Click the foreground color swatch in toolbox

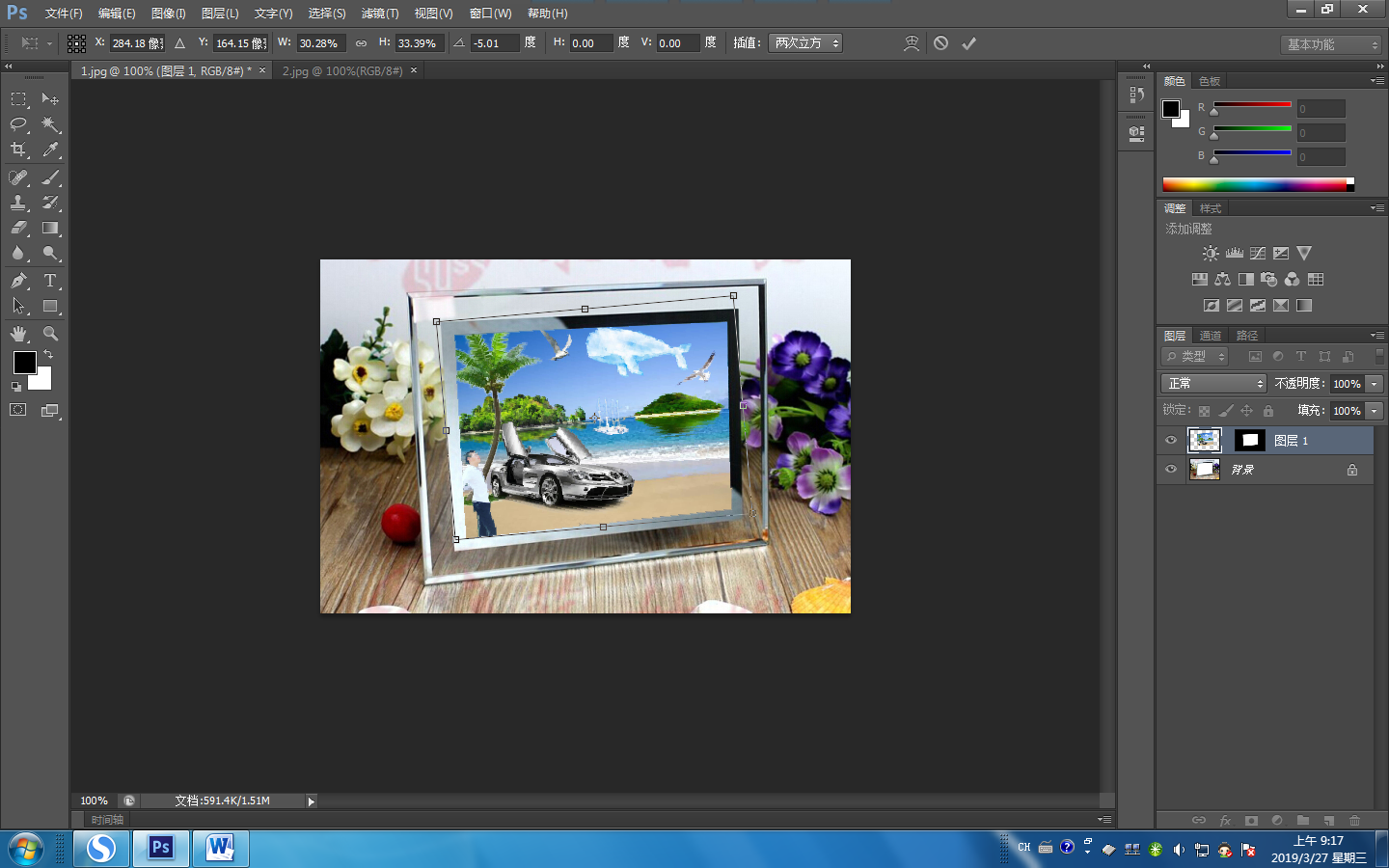[25, 363]
